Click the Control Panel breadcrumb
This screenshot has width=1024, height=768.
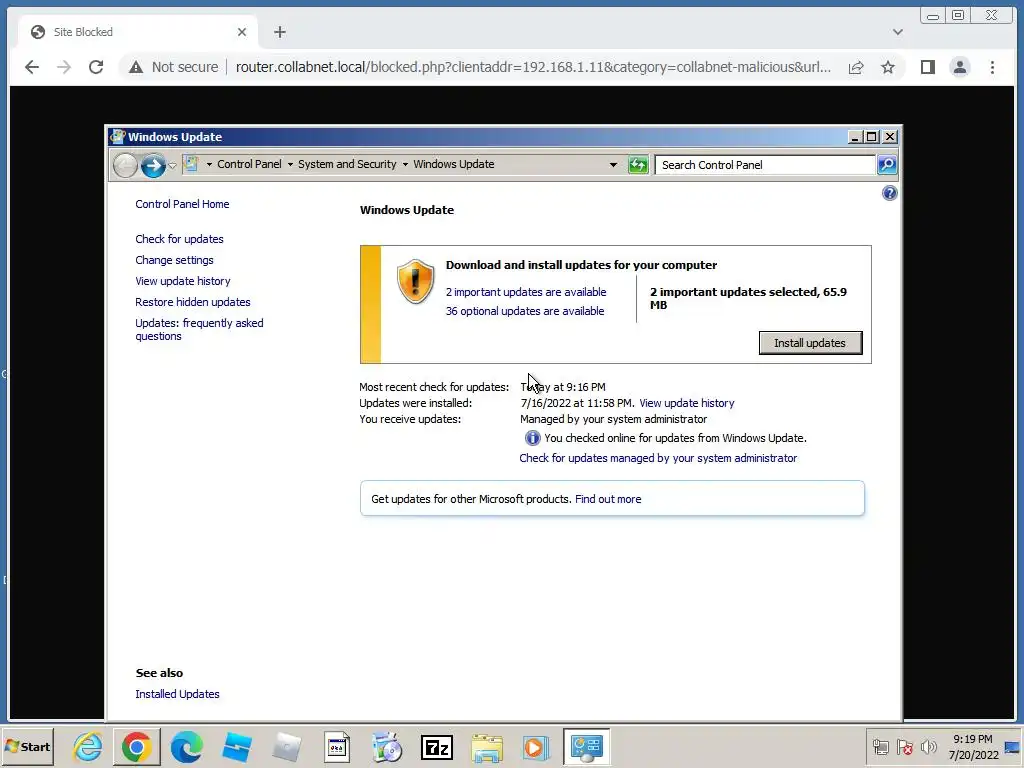pos(249,165)
